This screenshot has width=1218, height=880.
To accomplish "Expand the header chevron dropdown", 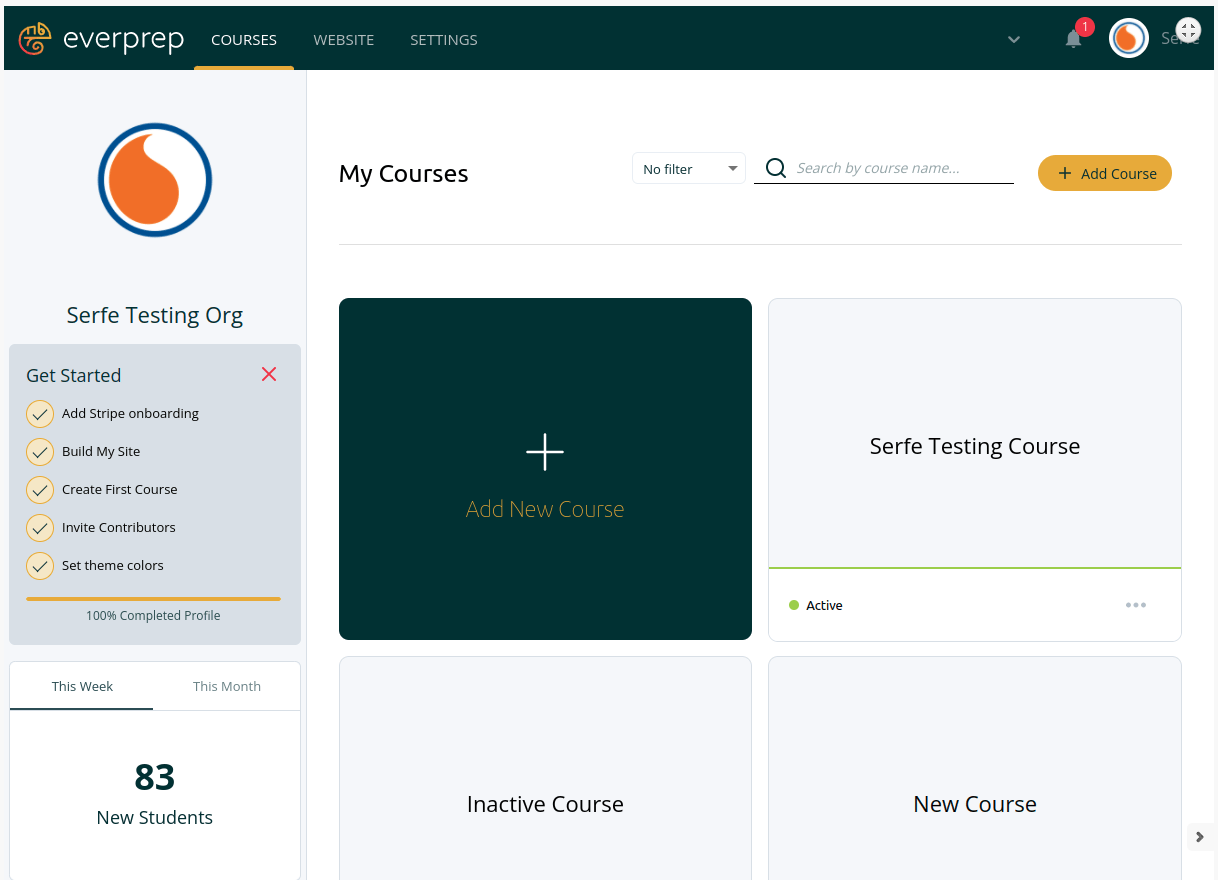I will [1013, 40].
